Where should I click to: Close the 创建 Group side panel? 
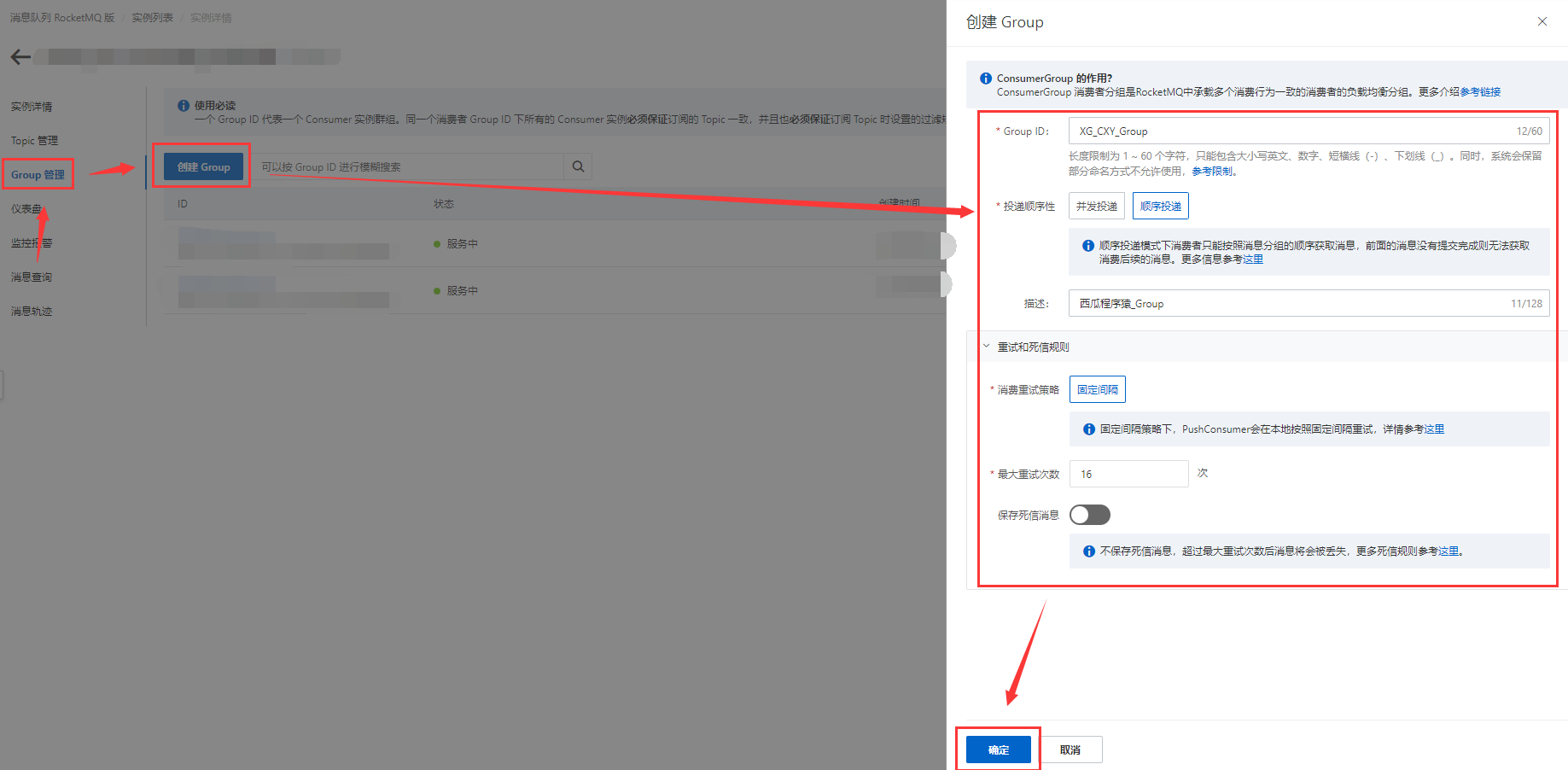pos(1543,20)
